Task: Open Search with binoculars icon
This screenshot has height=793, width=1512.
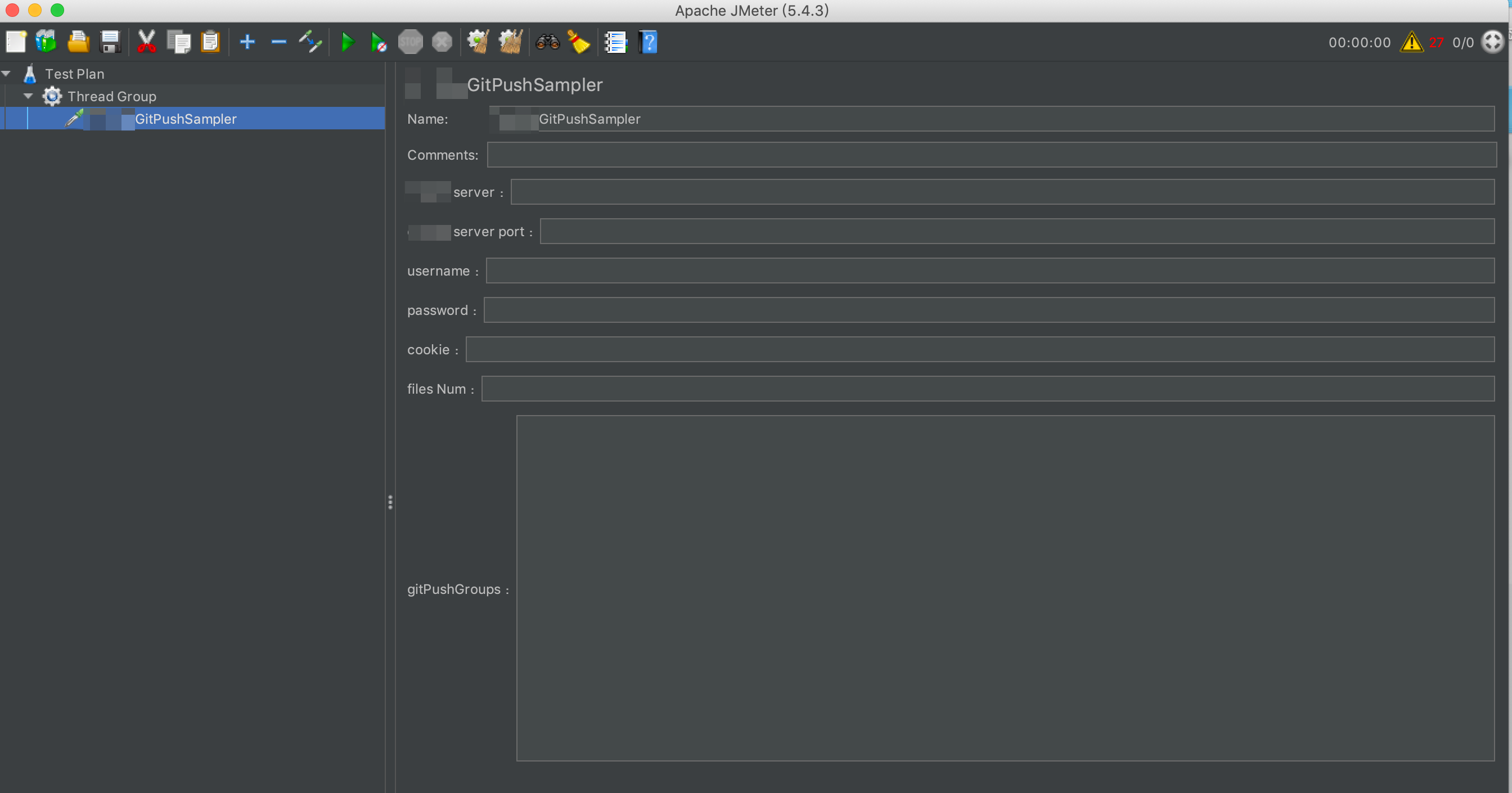Action: [x=547, y=42]
